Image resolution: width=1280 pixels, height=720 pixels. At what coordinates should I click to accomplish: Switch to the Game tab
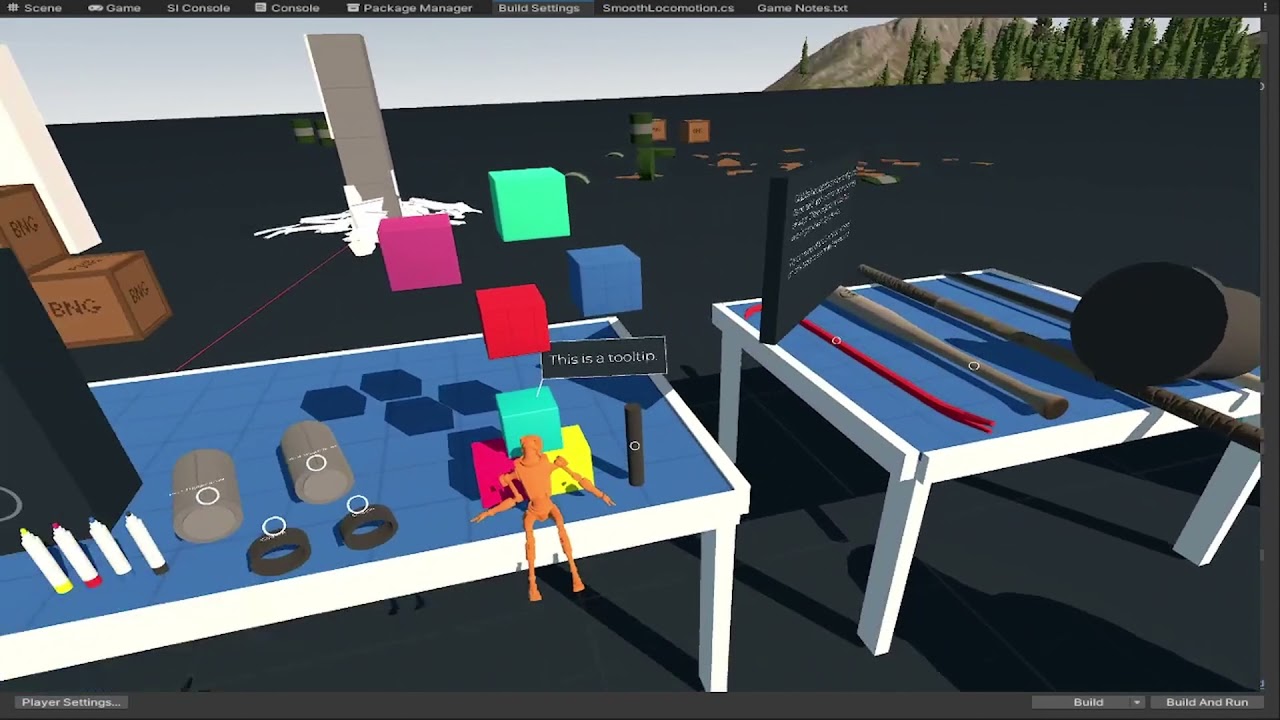tap(114, 8)
